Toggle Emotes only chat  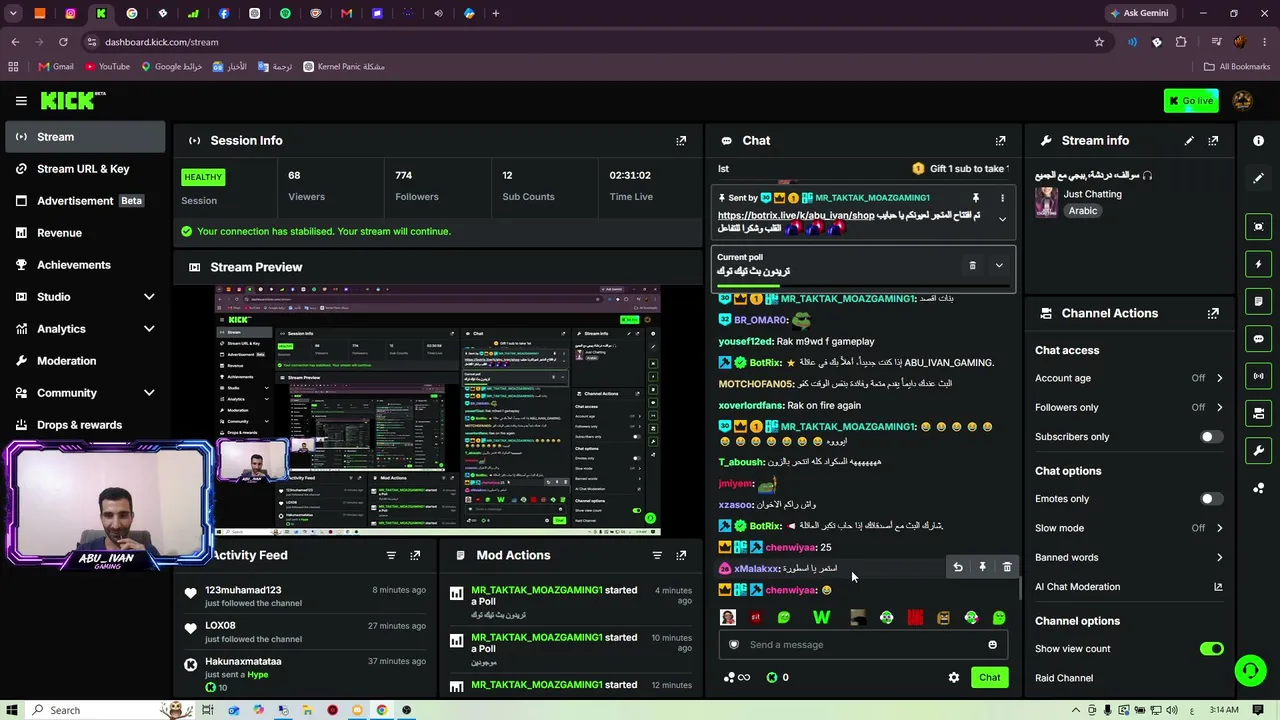pos(1211,499)
